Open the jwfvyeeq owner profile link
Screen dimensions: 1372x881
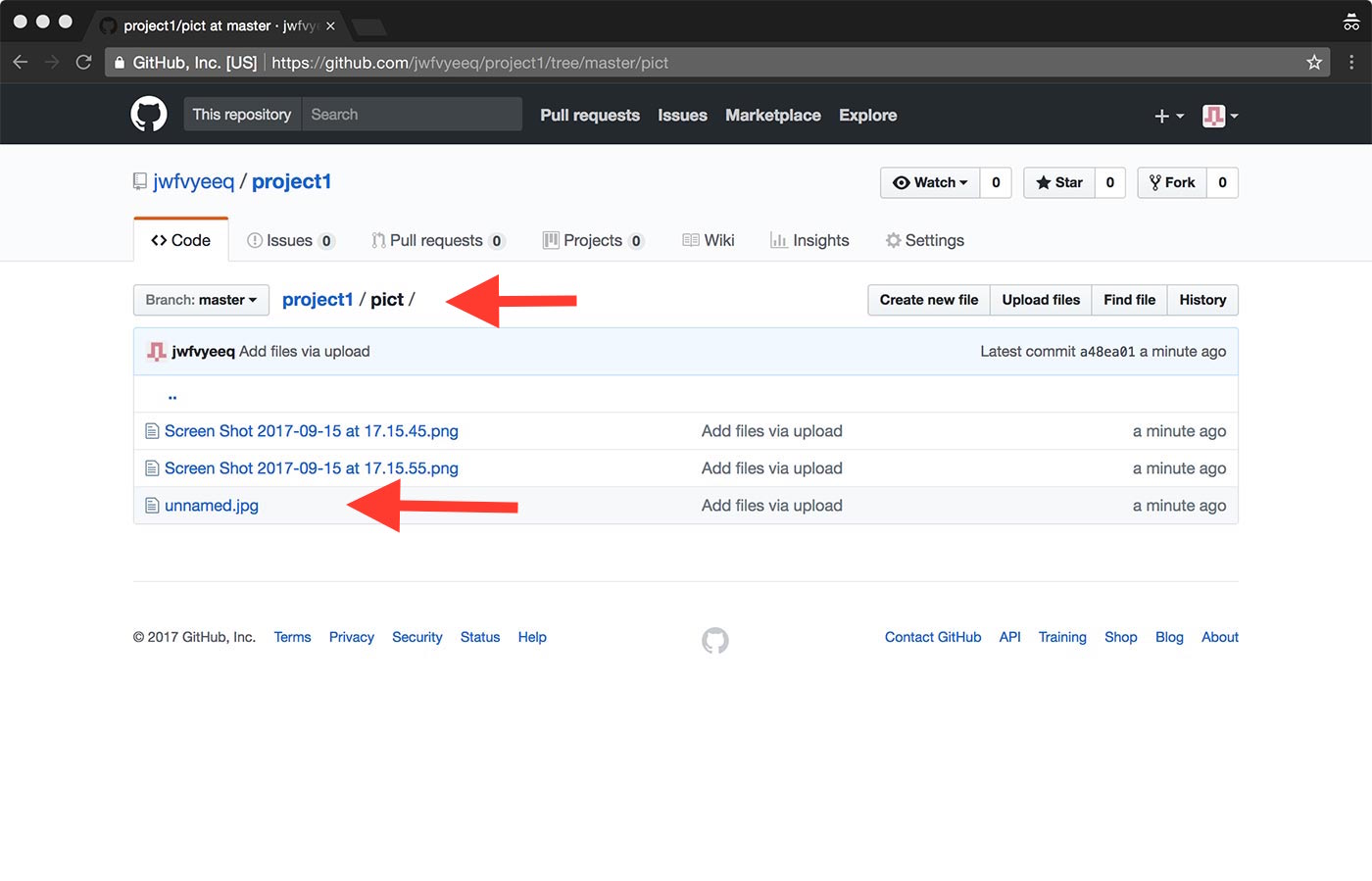coord(193,181)
